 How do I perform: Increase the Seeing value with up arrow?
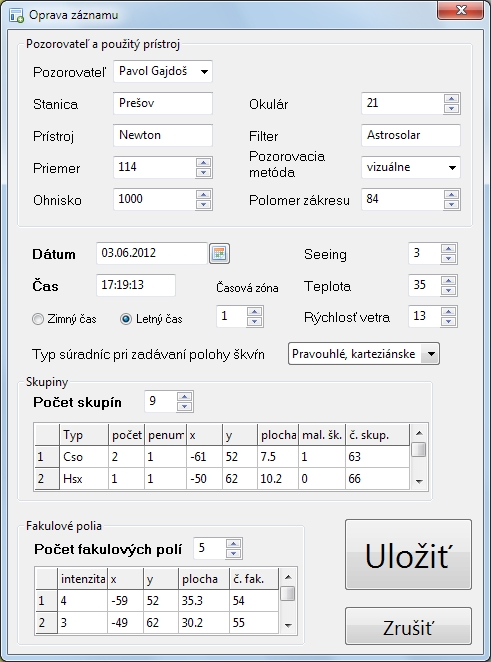click(448, 249)
